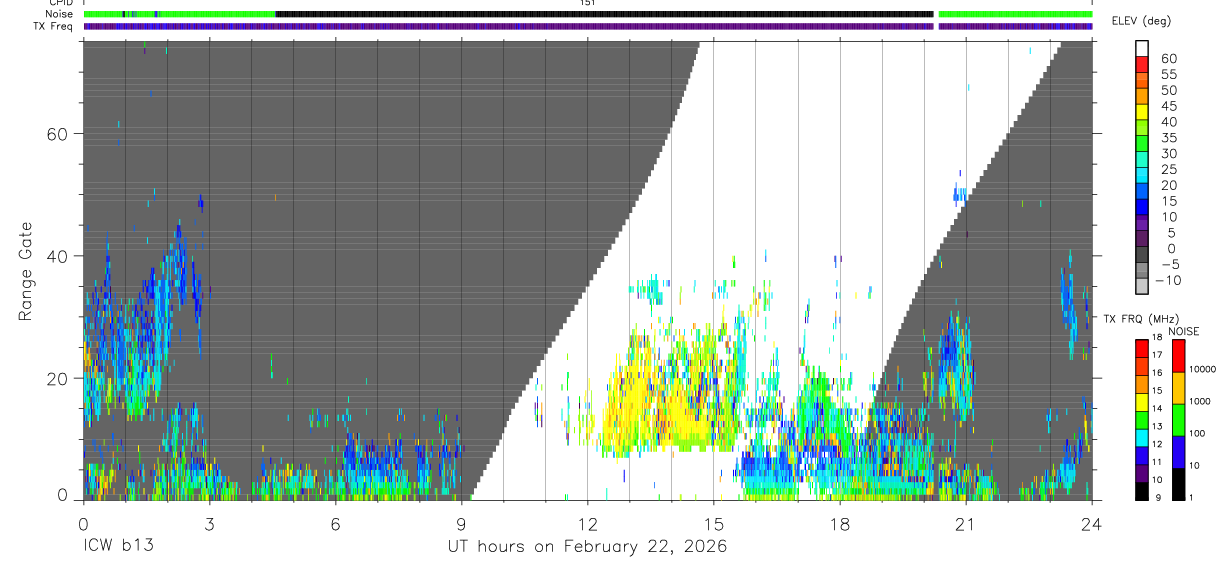Click the '17' label on the TX FRQ scale
The width and height of the screenshot is (1228, 567).
coord(1157,355)
